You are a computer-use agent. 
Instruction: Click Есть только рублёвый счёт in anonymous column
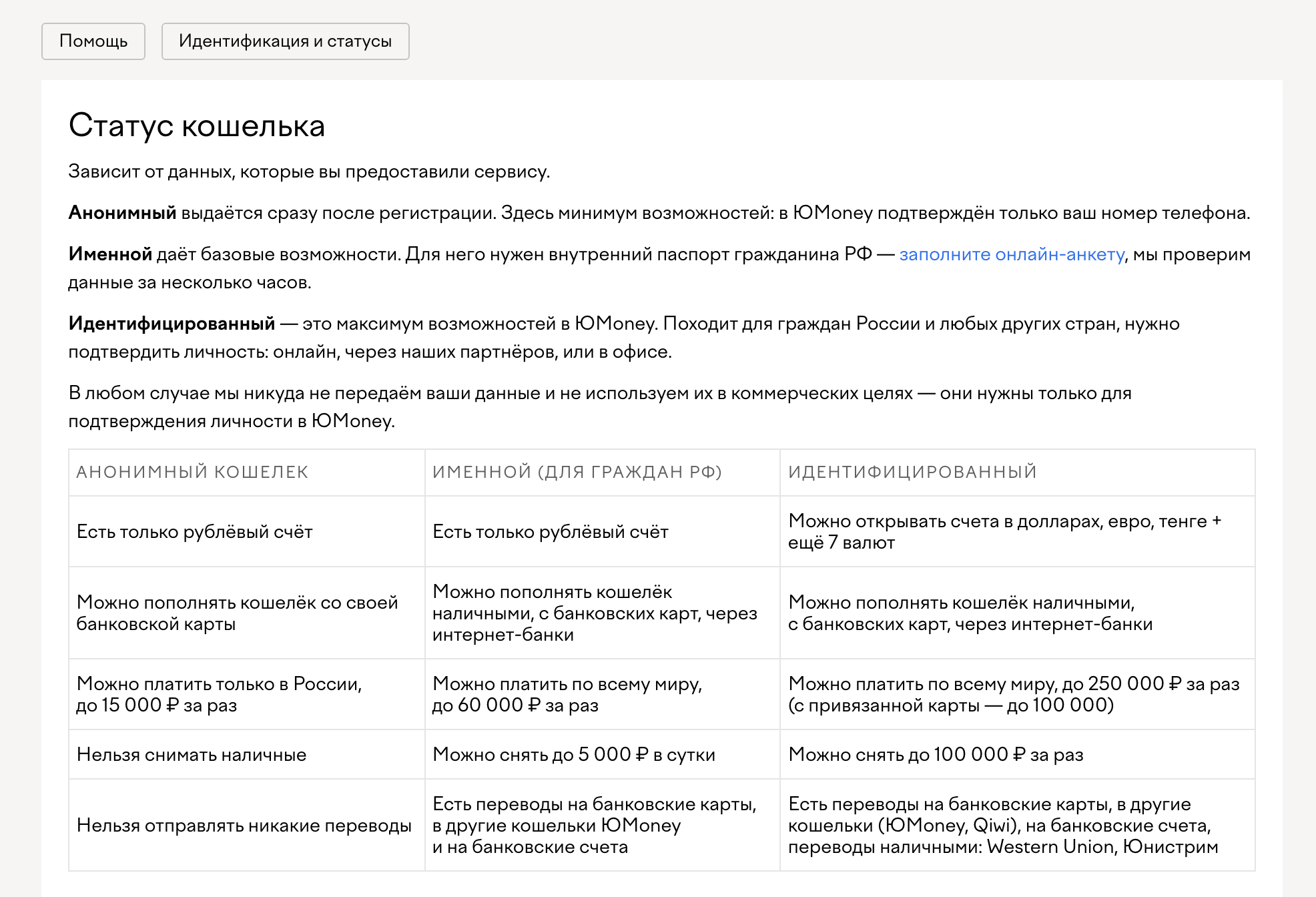point(247,532)
